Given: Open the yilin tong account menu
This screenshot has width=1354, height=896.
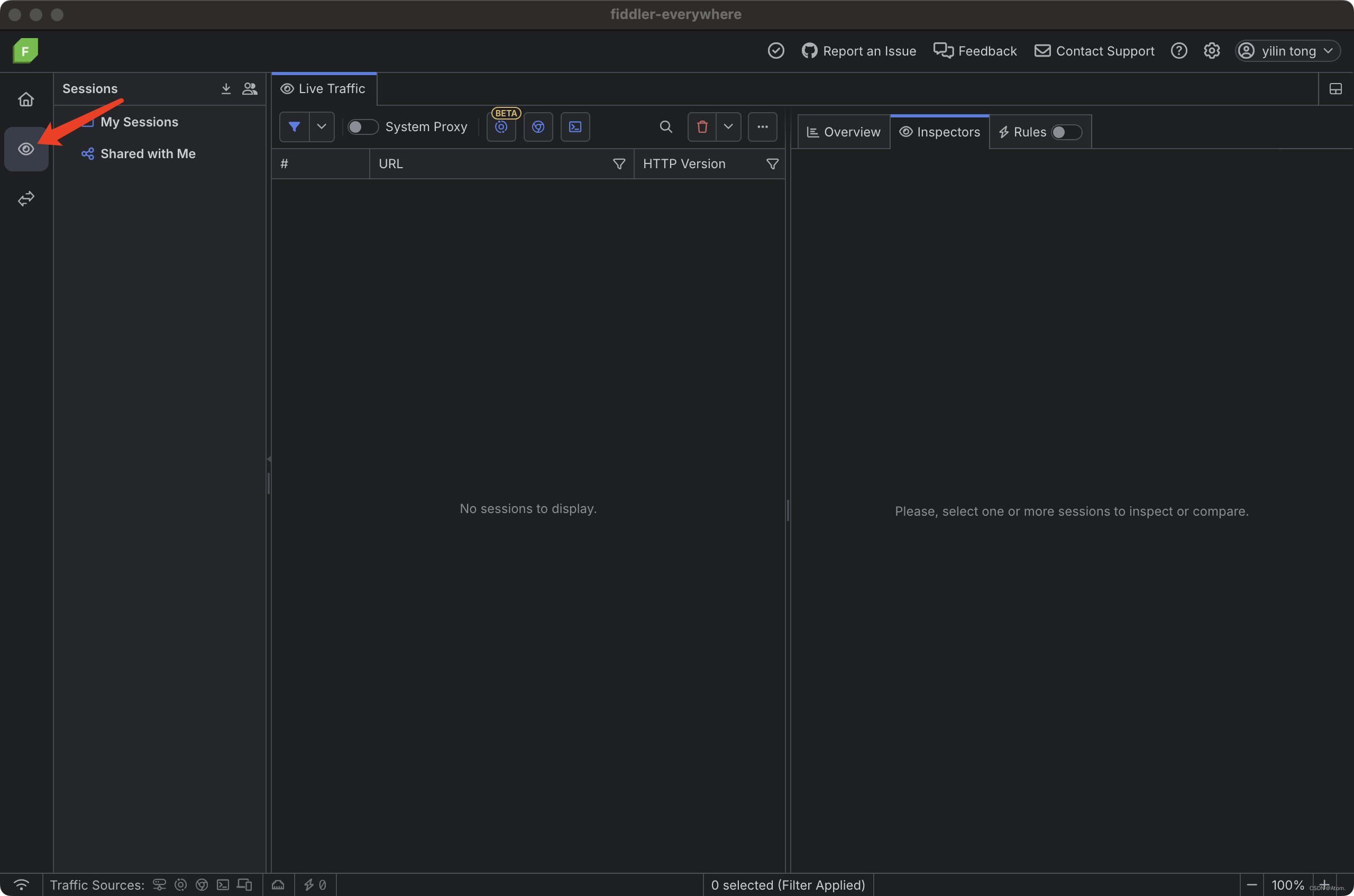Looking at the screenshot, I should click(1287, 51).
